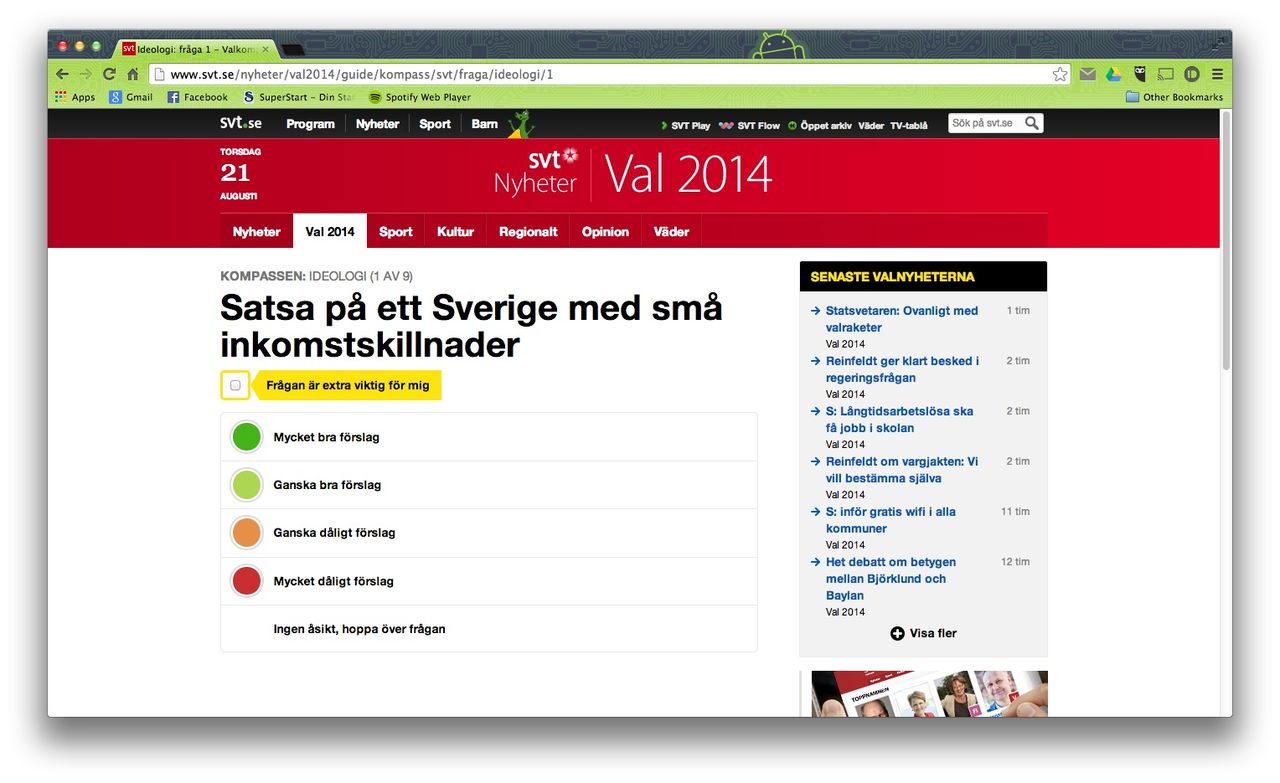Check Frågan är extra viktig för mig

[x=234, y=385]
